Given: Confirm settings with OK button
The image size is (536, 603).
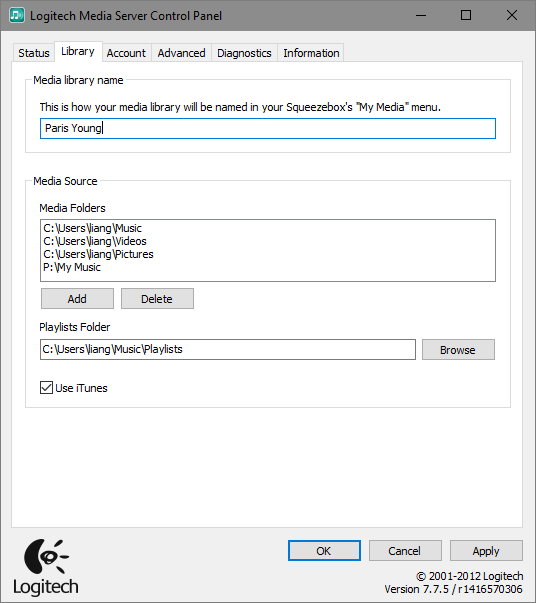Looking at the screenshot, I should click(324, 551).
